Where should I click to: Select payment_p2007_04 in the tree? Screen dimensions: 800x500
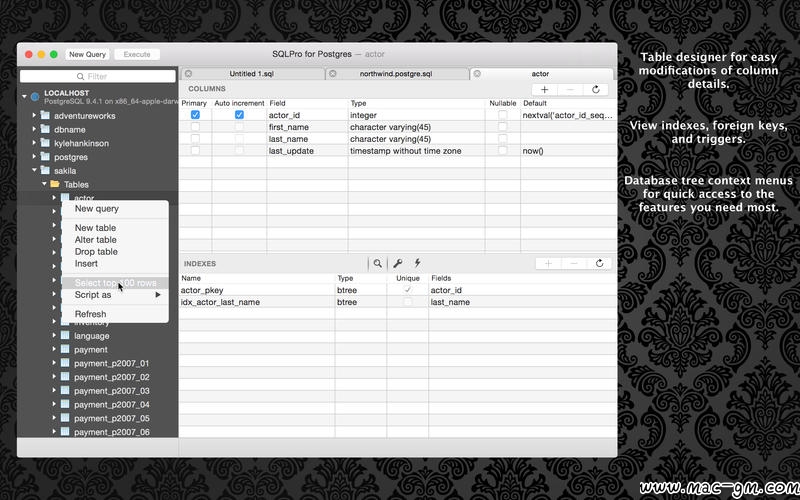(x=112, y=405)
